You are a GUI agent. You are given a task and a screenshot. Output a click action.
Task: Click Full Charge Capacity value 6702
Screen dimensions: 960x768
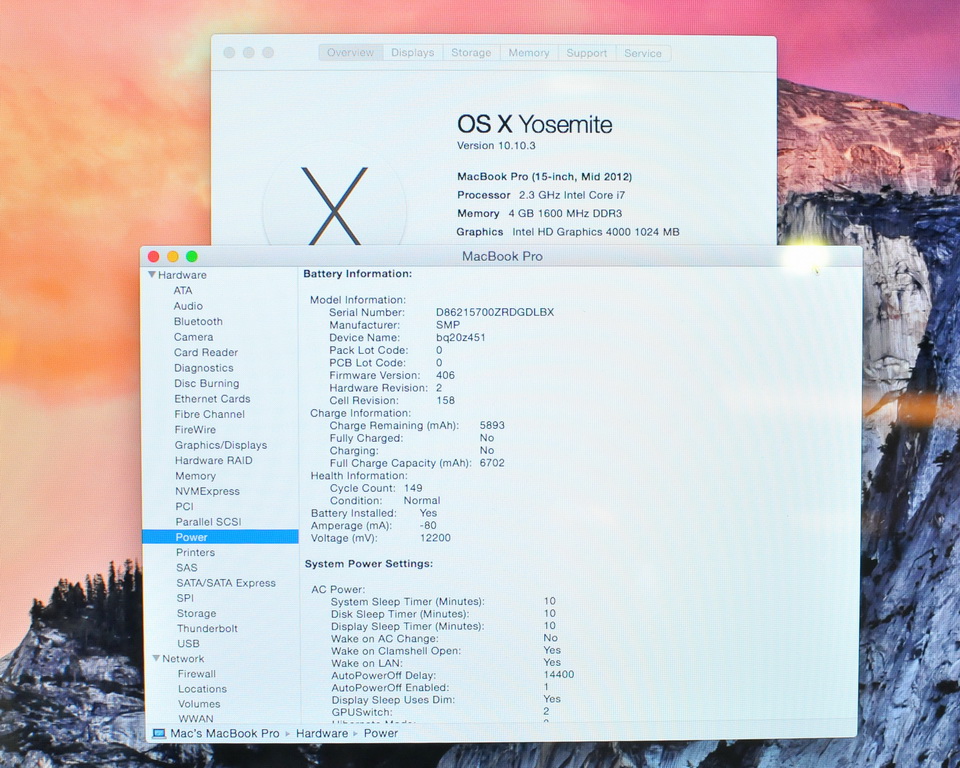pos(492,463)
